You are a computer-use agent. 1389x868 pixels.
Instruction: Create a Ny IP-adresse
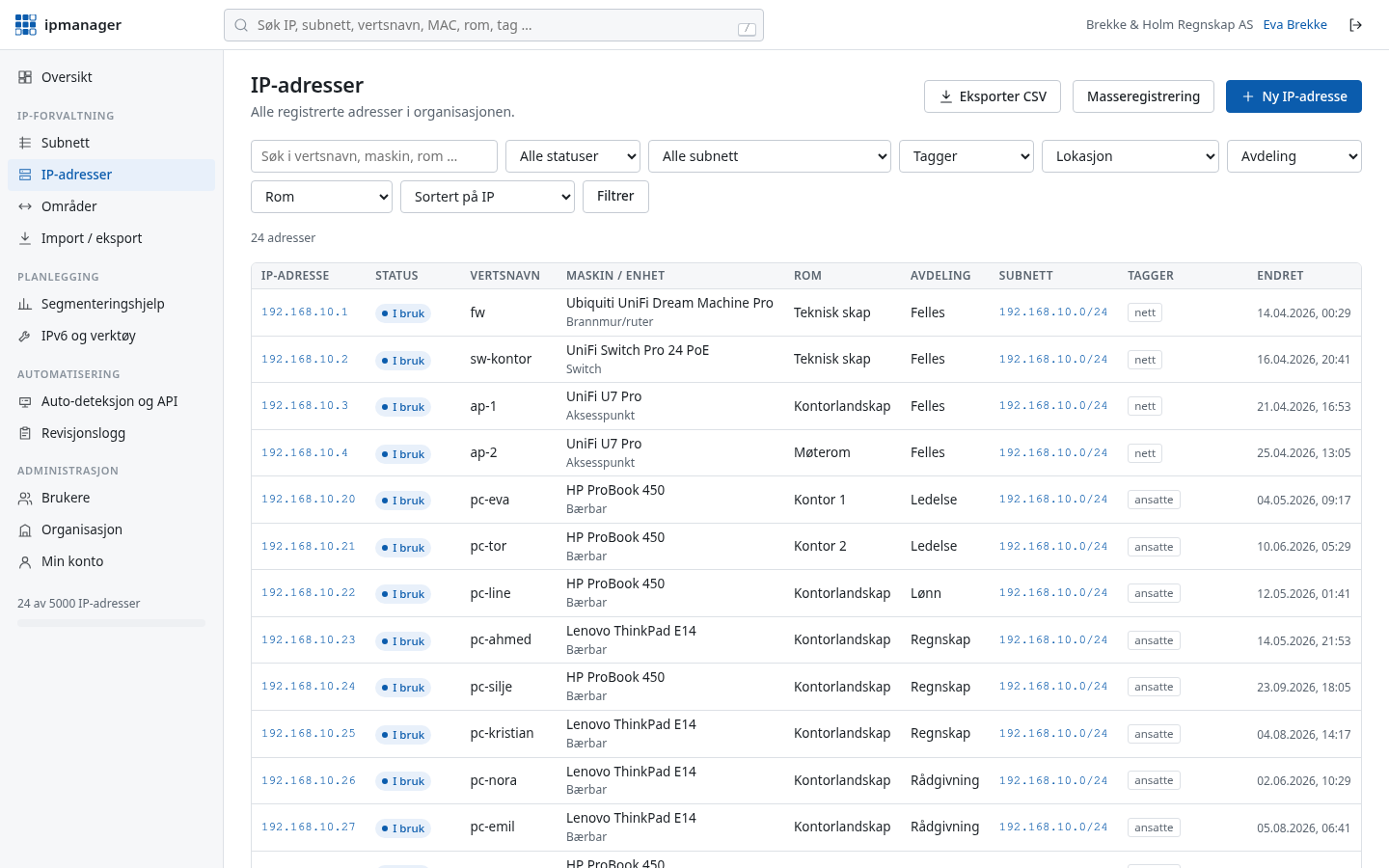[x=1294, y=96]
